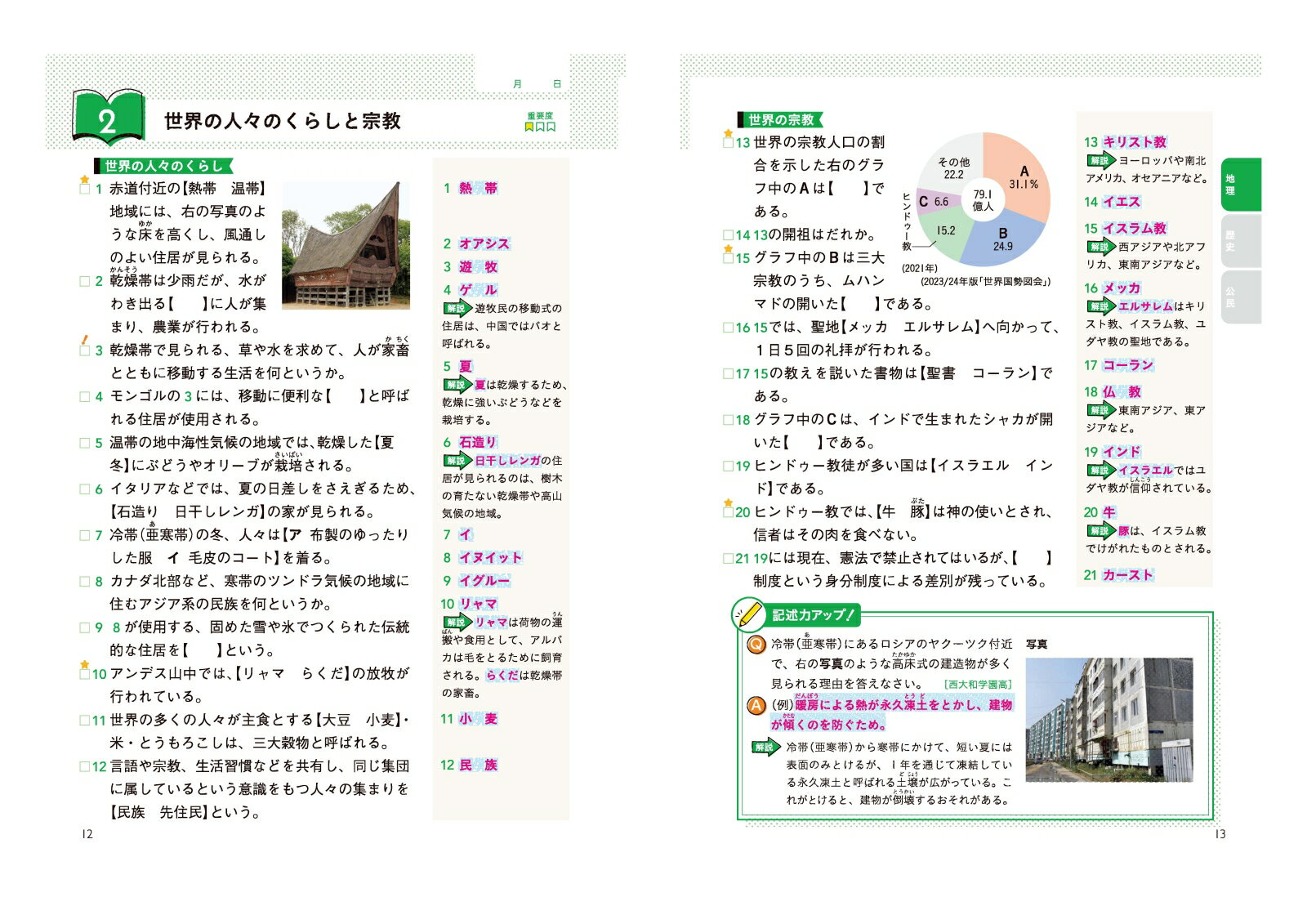This screenshot has height=924, width=1307.
Task: Click the star mark above question 13
Action: [727, 133]
